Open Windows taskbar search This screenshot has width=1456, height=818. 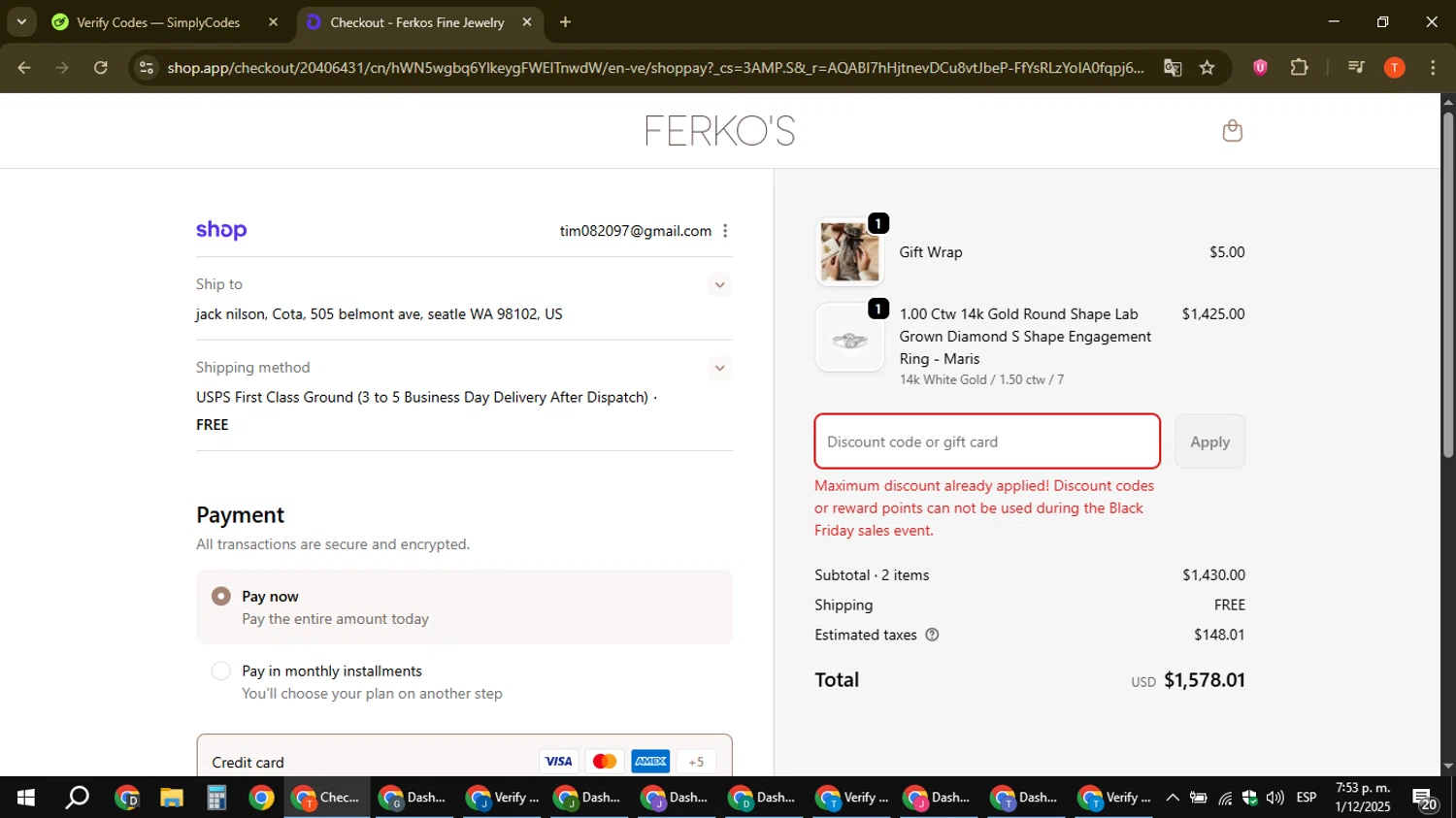(77, 798)
